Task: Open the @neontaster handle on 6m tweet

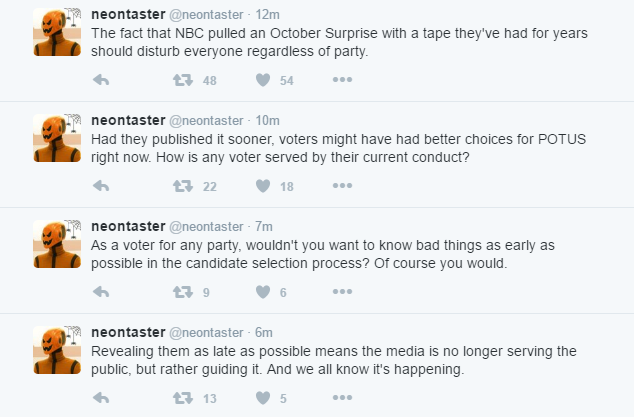Action: click(206, 333)
